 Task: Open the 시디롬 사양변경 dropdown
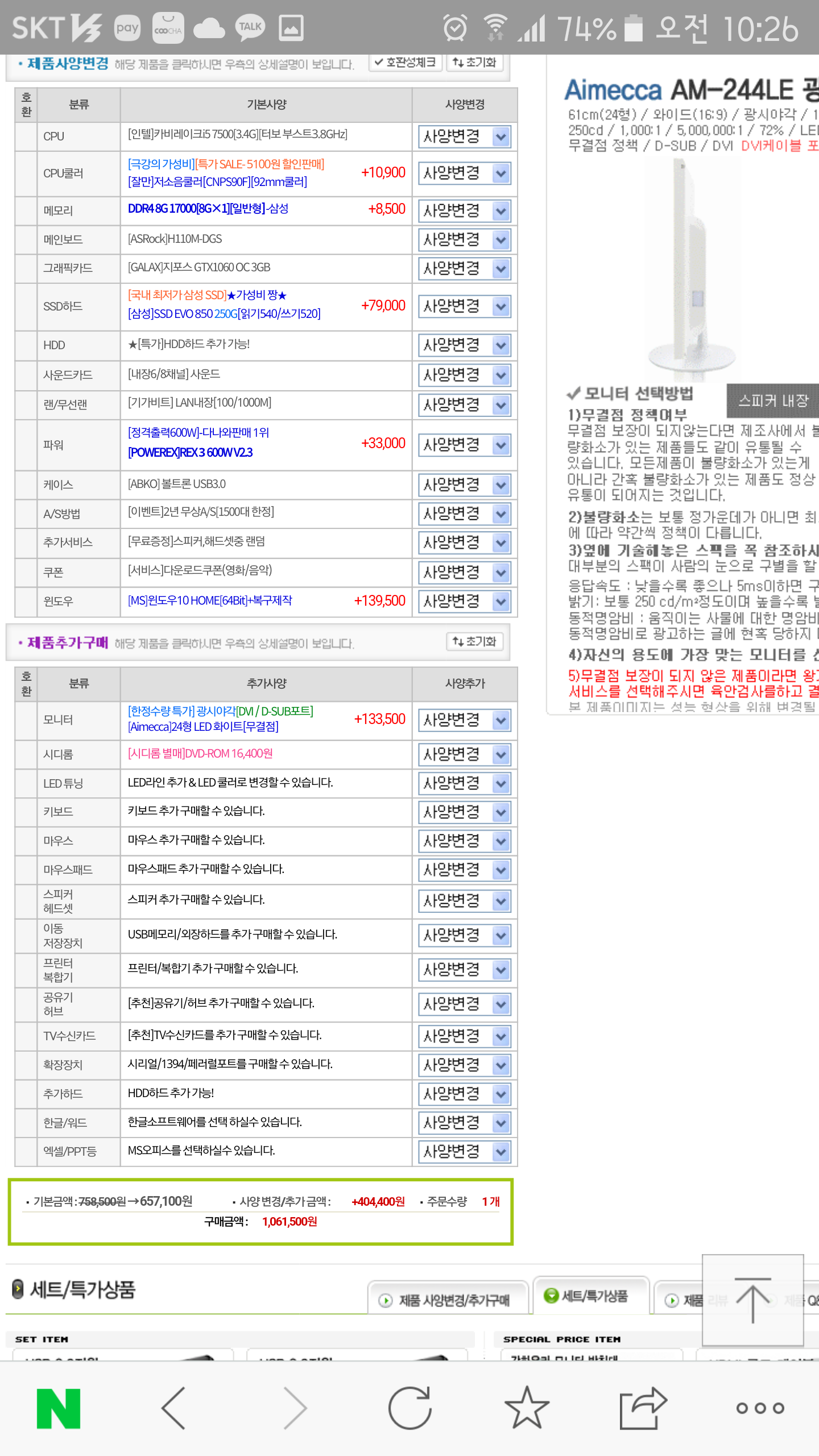coord(464,755)
